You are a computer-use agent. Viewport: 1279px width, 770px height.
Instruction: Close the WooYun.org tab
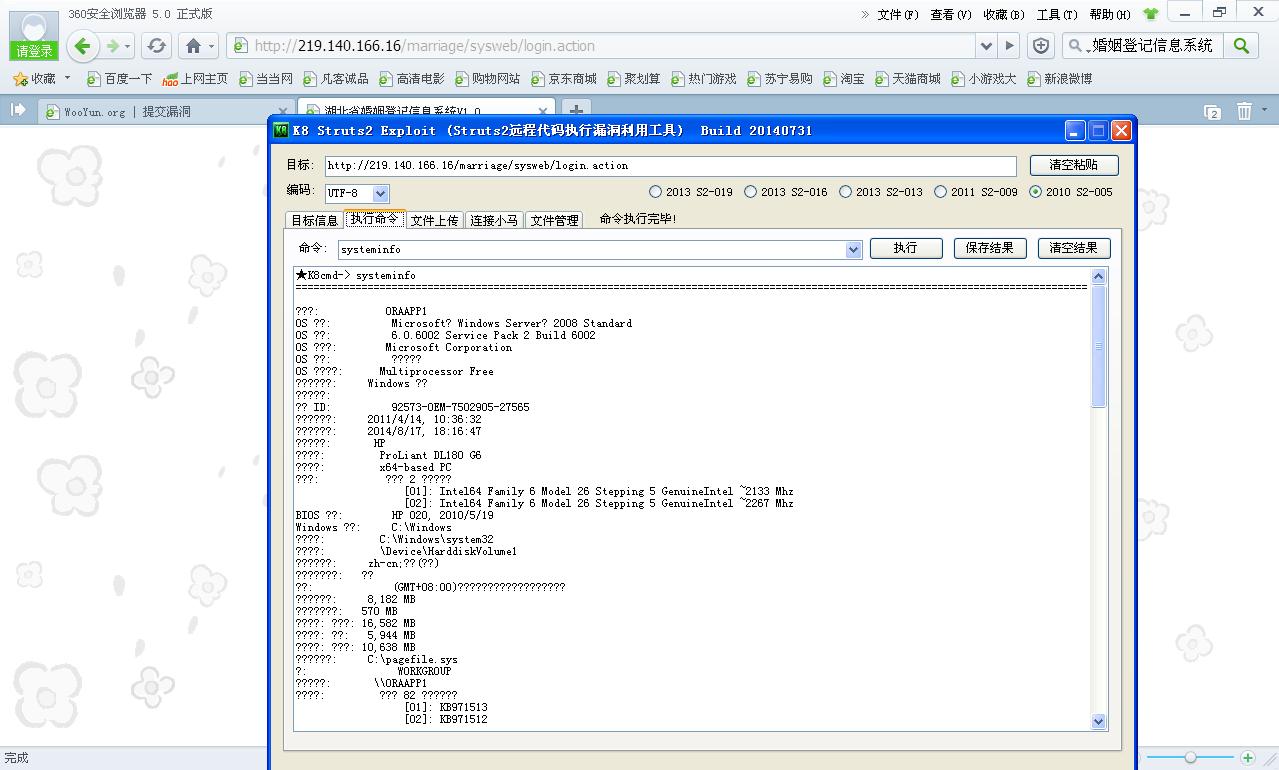coord(283,112)
